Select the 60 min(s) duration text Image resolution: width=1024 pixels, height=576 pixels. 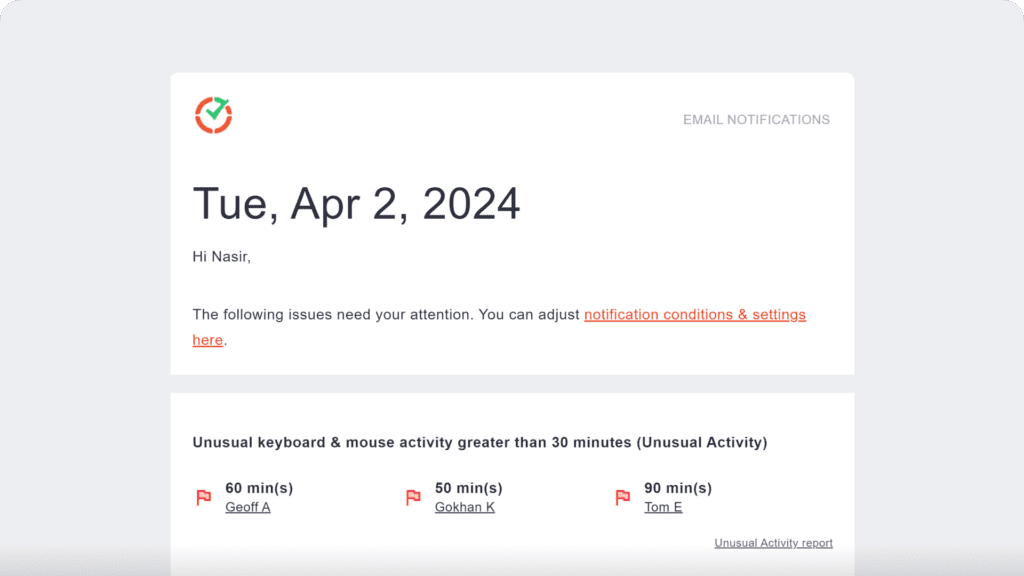coord(259,488)
